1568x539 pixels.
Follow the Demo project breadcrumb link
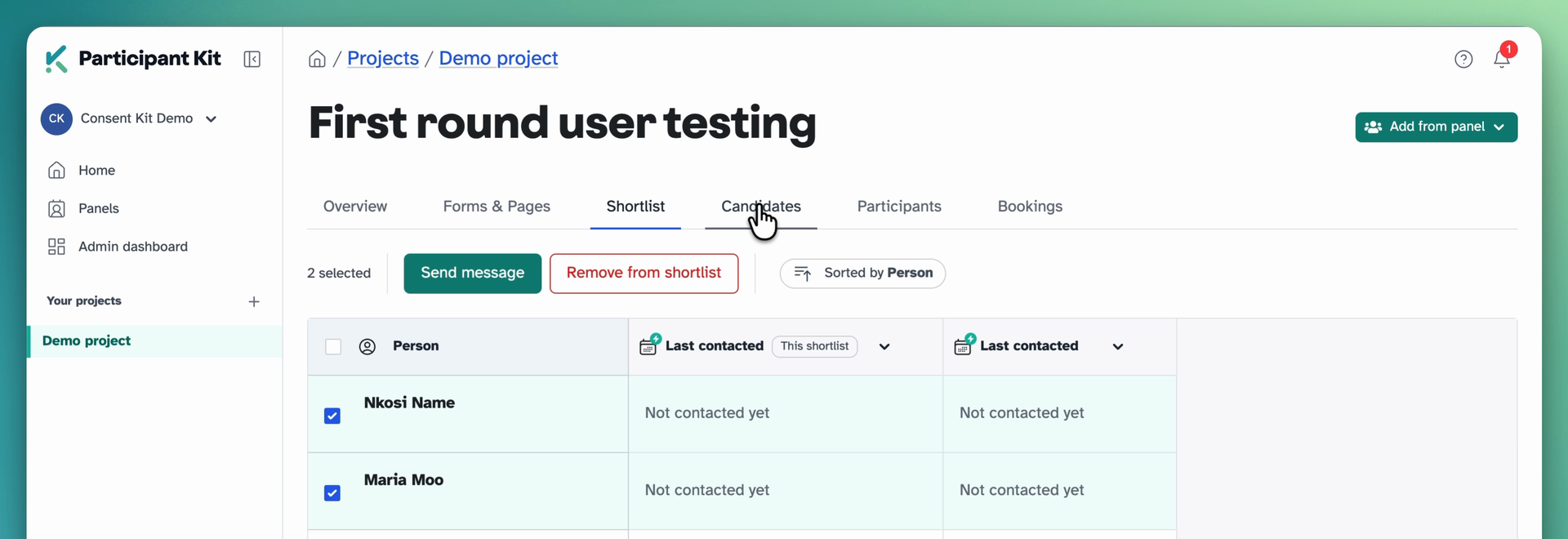pyautogui.click(x=498, y=59)
